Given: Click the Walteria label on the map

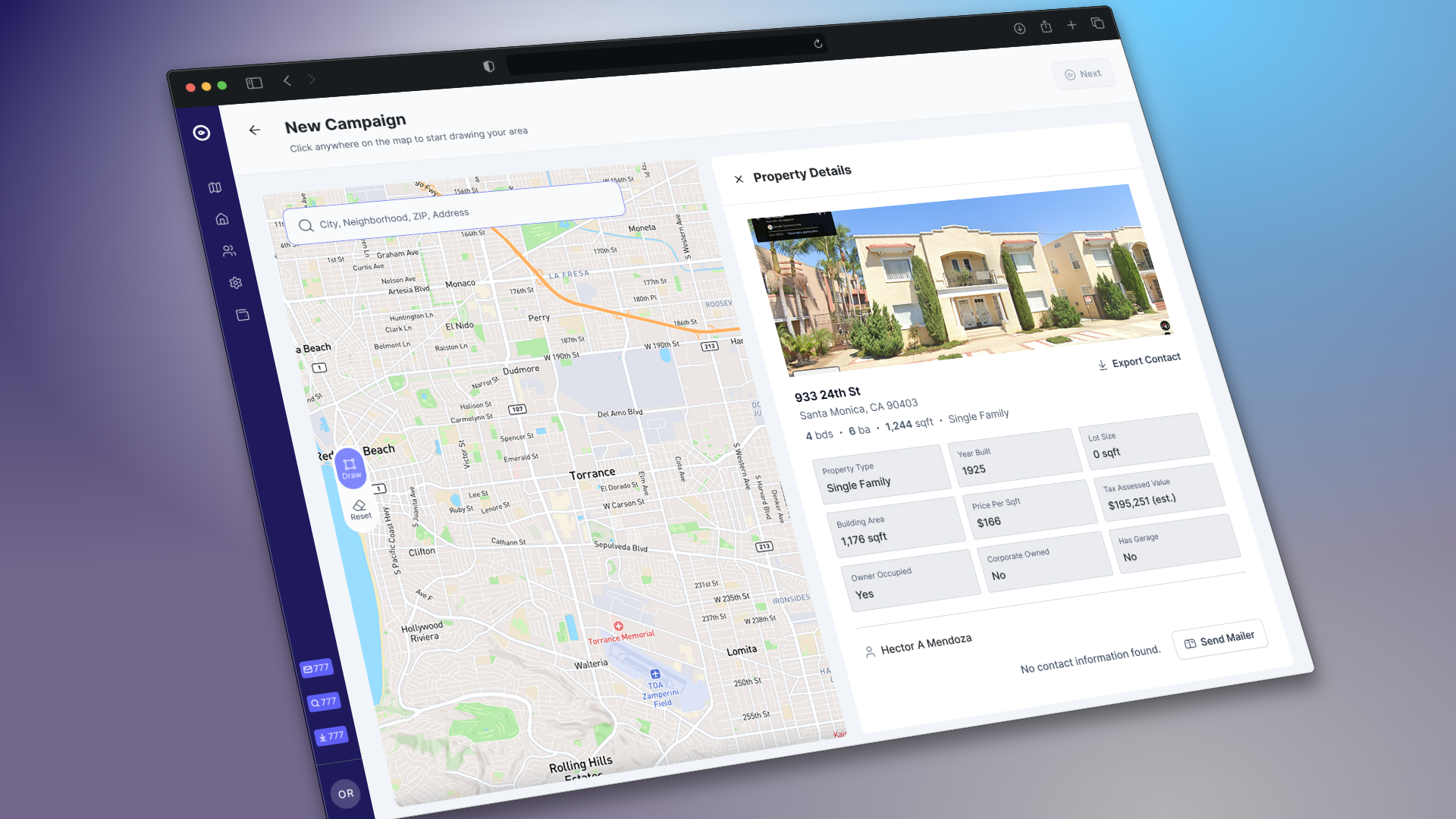Looking at the screenshot, I should (x=591, y=664).
